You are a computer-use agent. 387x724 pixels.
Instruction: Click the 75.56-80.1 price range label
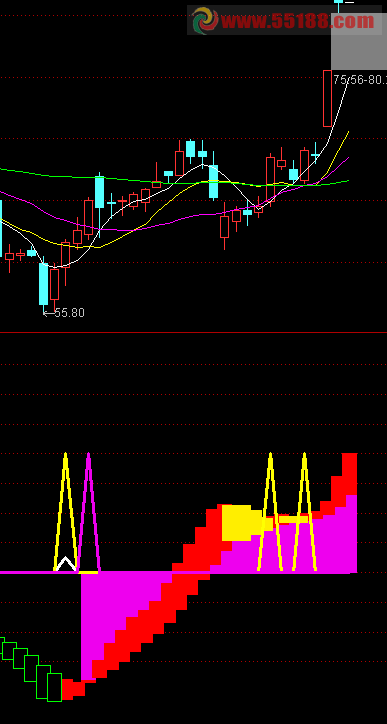(x=360, y=80)
